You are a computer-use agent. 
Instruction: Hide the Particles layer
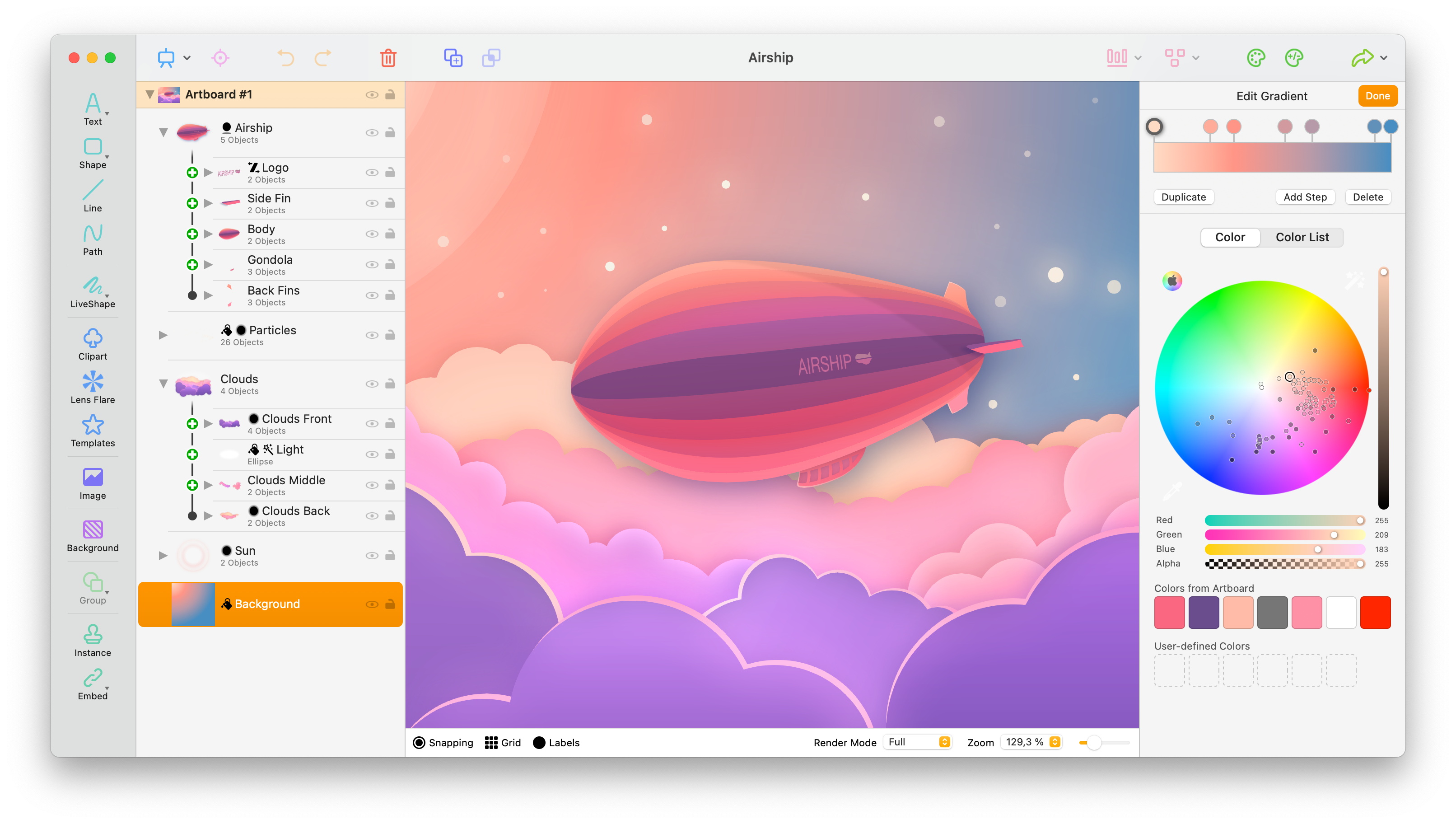coord(372,336)
